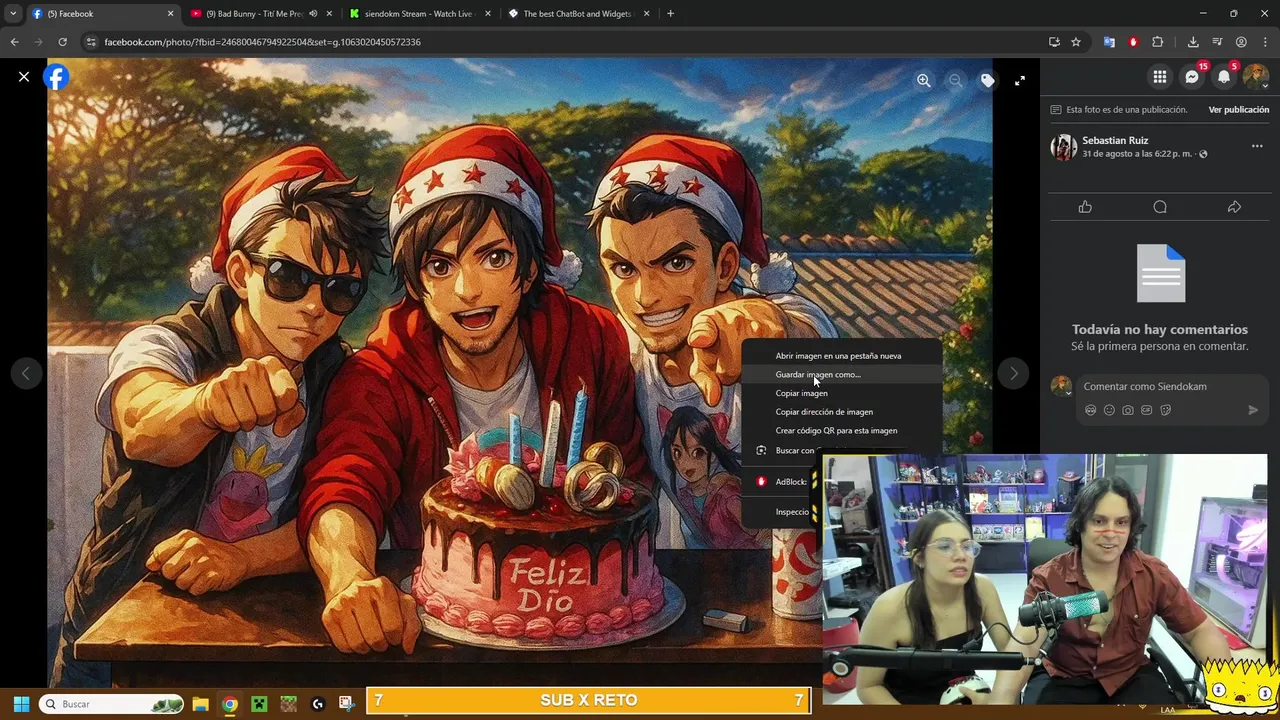Install app icon in address bar
1280x720 pixels.
pos(1054,42)
